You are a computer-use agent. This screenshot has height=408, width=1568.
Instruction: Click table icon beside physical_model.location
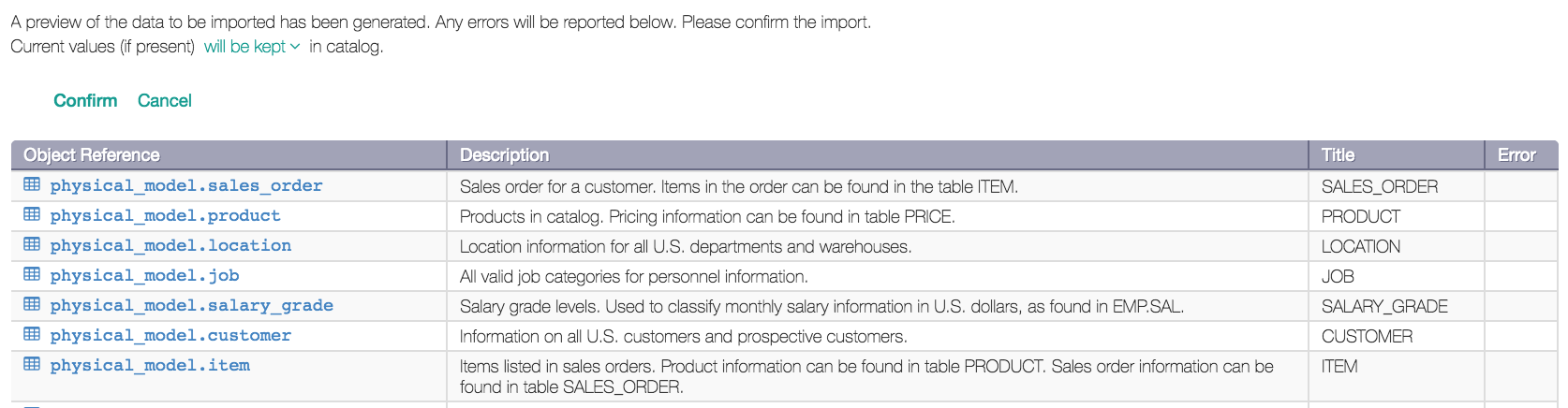pyautogui.click(x=32, y=244)
